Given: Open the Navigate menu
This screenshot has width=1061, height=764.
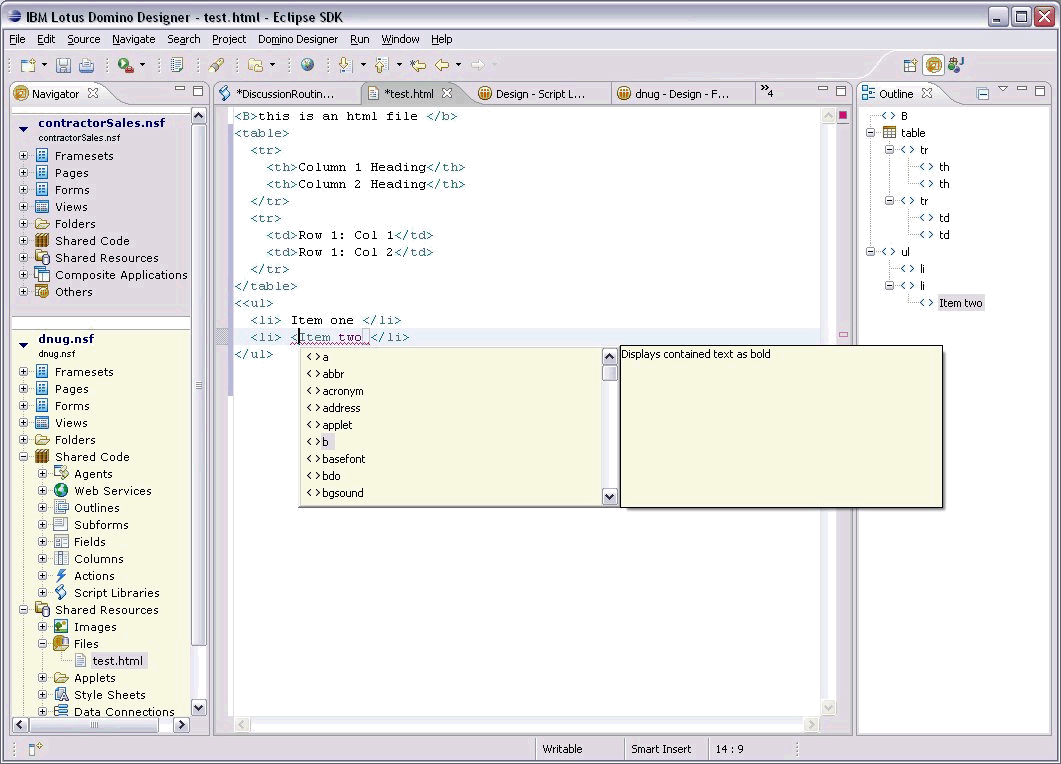Looking at the screenshot, I should (133, 39).
